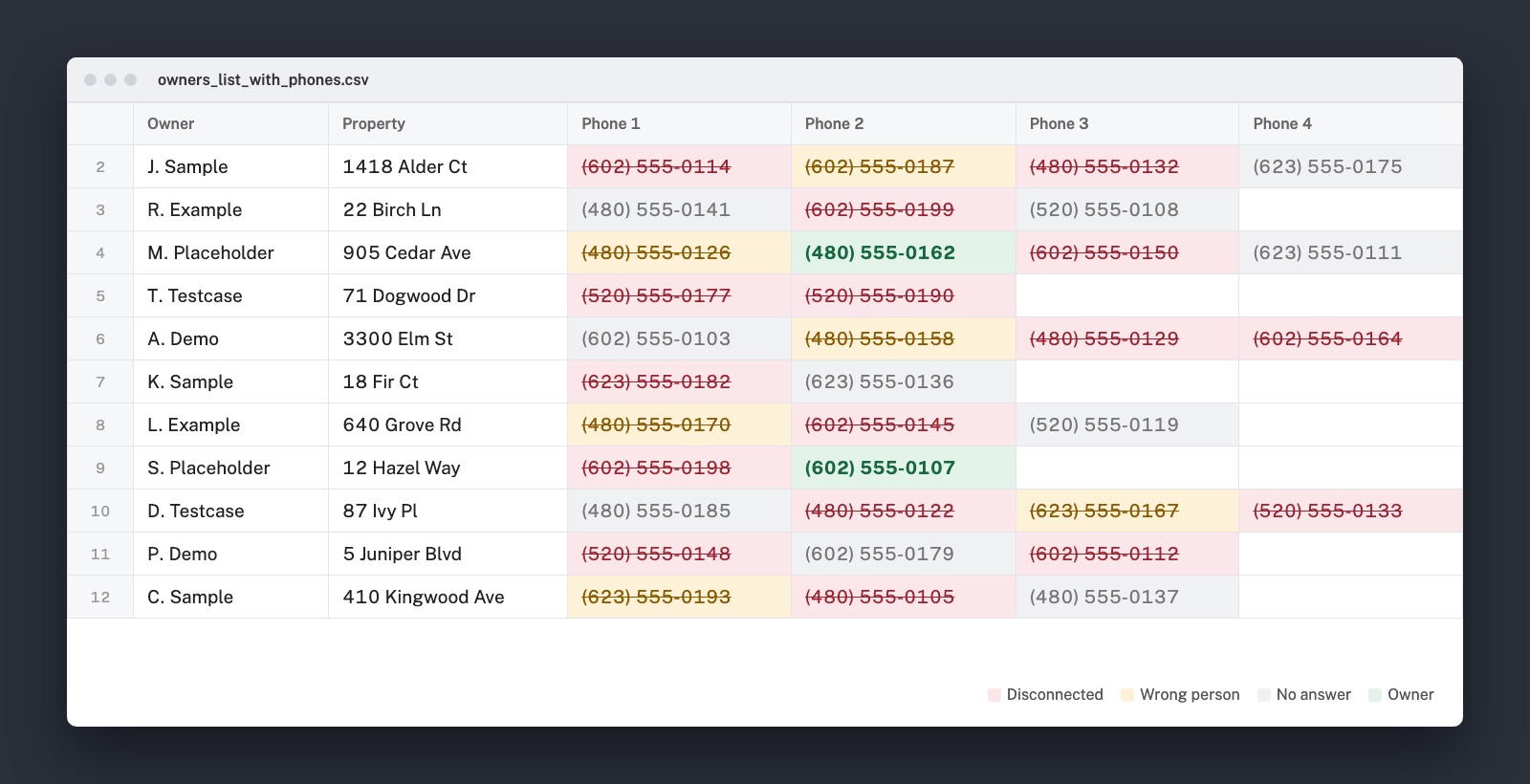1530x784 pixels.
Task: Click the Wrong person legend swatch
Action: (1127, 695)
